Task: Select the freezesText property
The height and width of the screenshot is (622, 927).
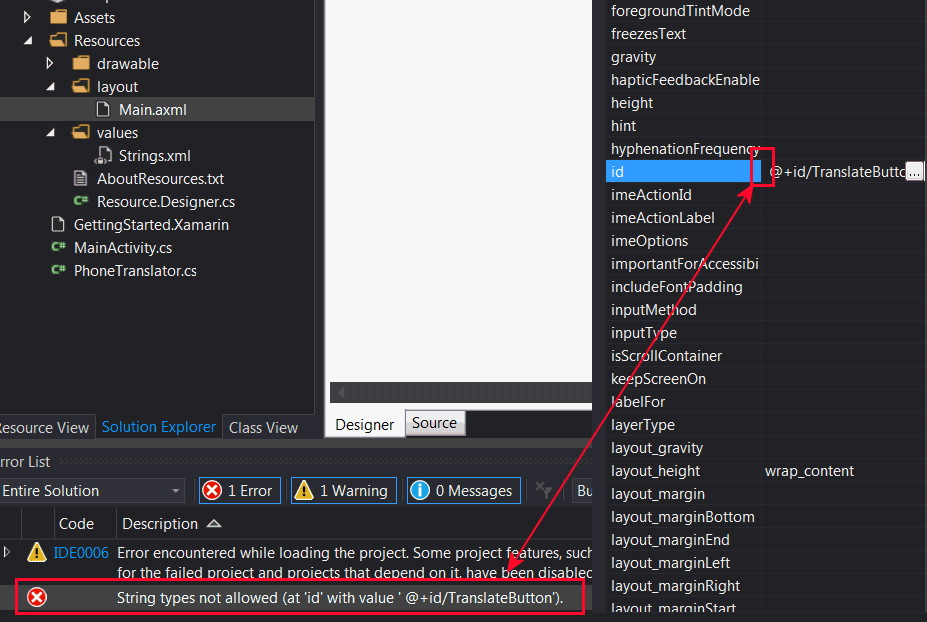Action: pyautogui.click(x=648, y=34)
